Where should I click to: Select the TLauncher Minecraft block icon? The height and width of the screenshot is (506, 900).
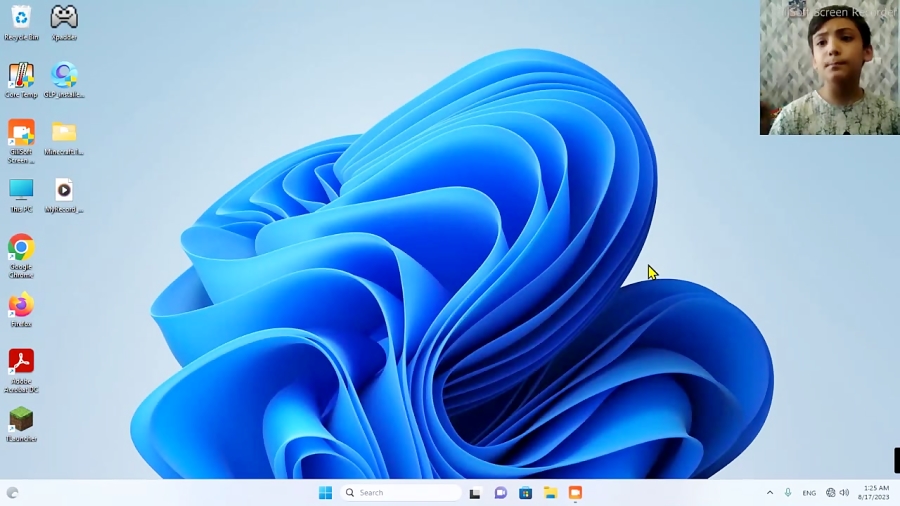click(21, 425)
